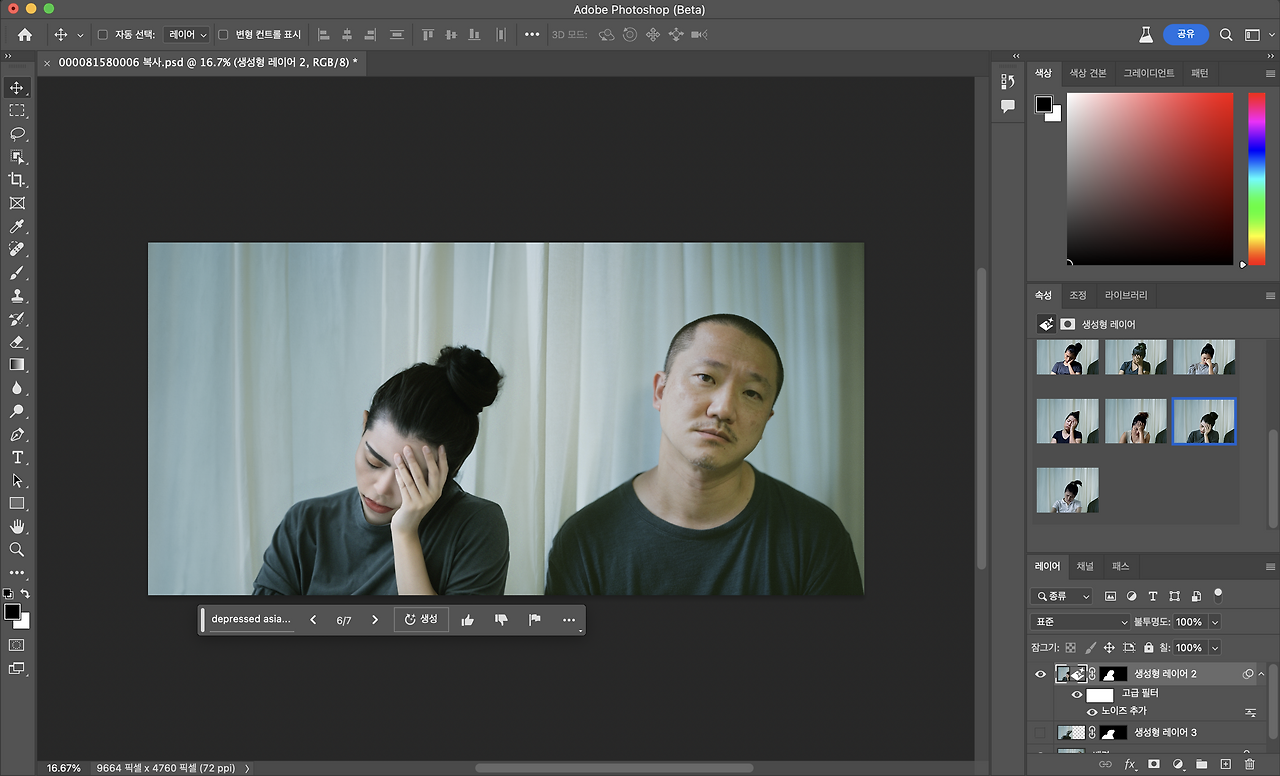This screenshot has height=776, width=1280.
Task: Switch to the 패스 tab
Action: 1121,566
